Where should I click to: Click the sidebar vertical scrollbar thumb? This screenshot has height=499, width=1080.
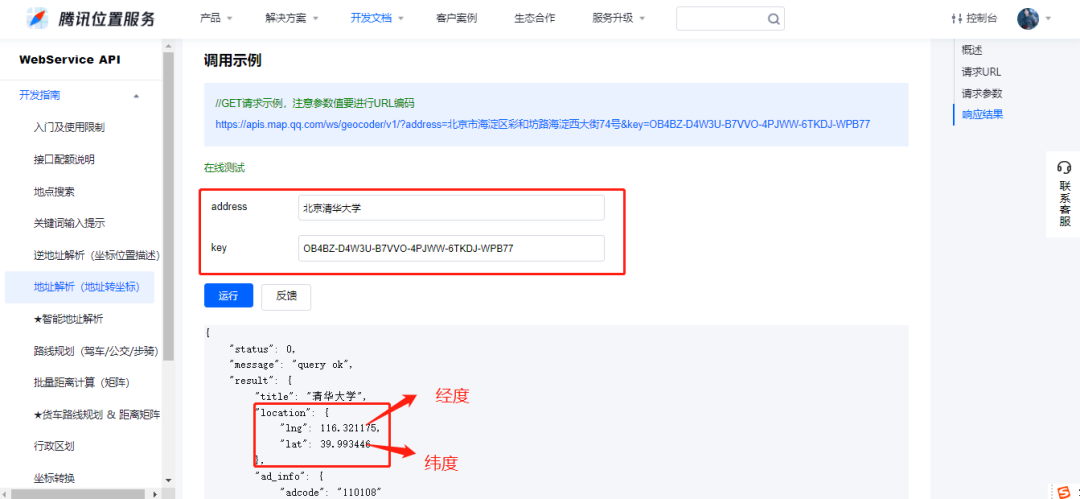pos(168,205)
